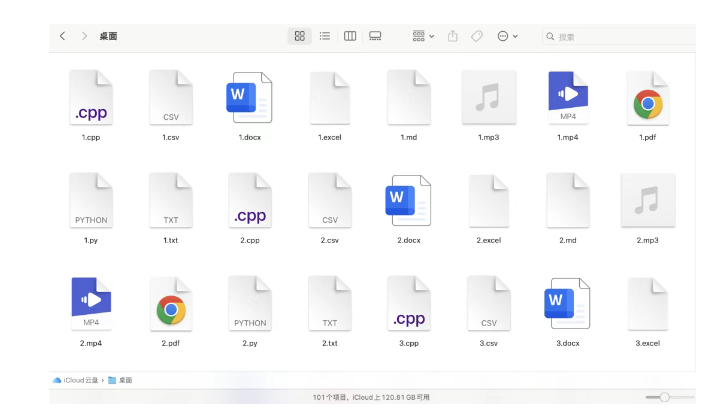The width and height of the screenshot is (720, 419).
Task: Select the 1.cpp file icon
Action: point(91,97)
